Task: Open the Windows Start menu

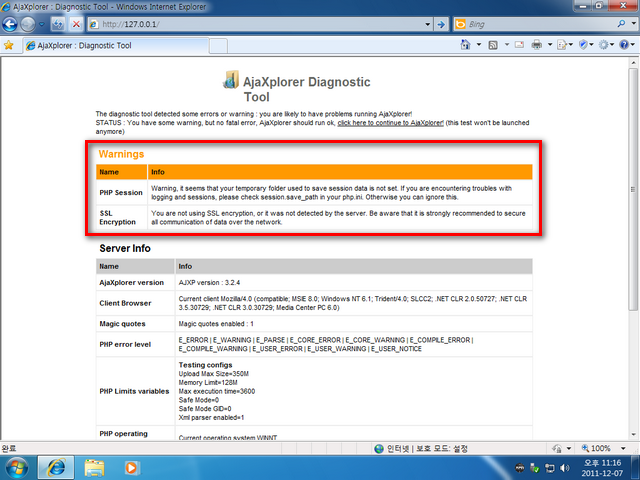Action: [17, 467]
